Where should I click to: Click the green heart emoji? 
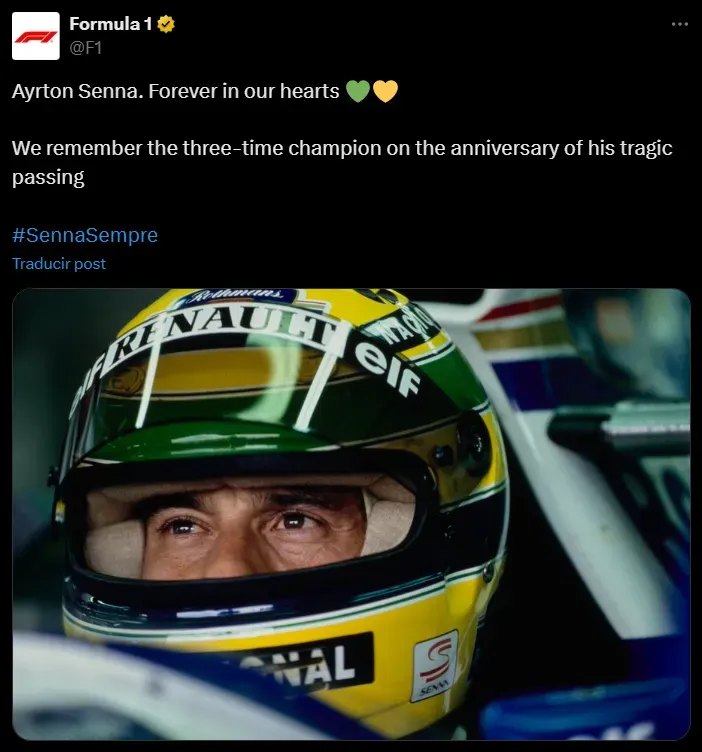point(357,92)
